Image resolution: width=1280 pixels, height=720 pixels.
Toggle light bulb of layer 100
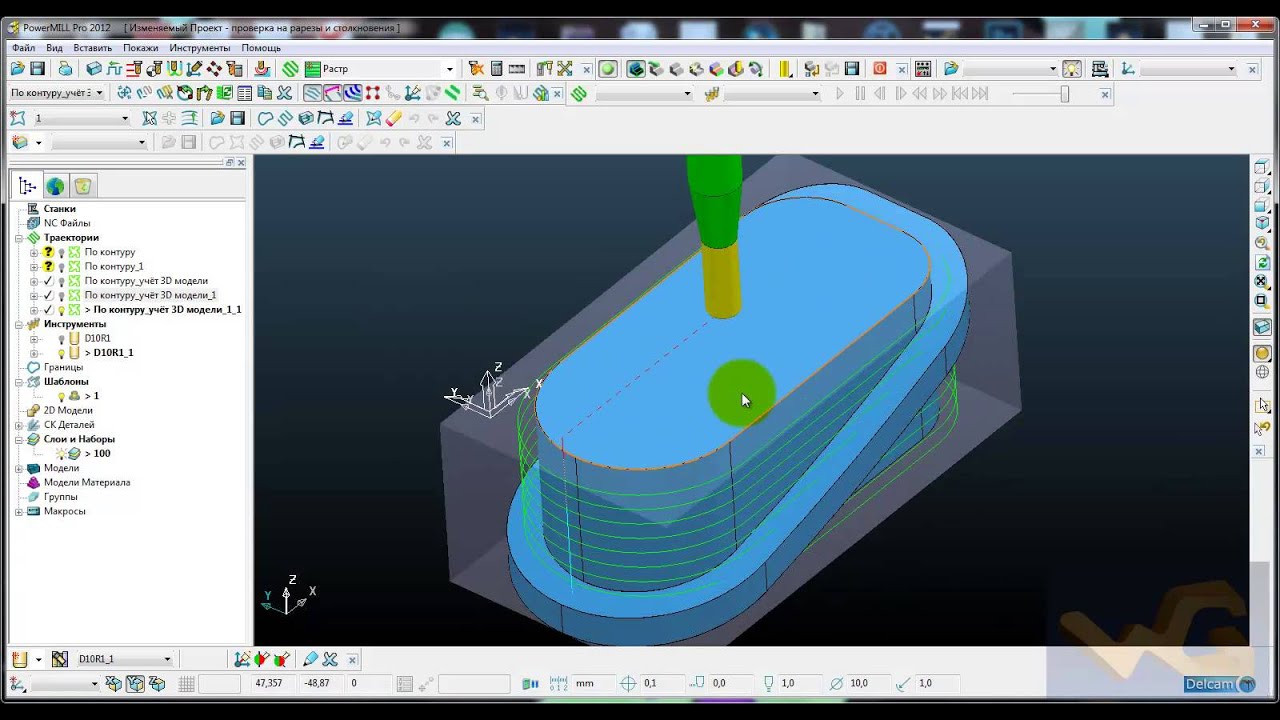[62, 454]
